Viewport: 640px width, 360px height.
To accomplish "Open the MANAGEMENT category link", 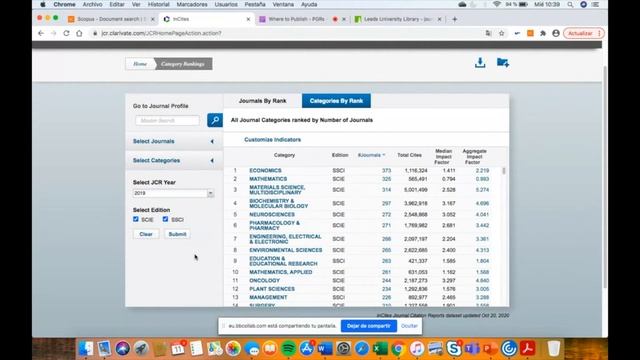I will [268, 297].
